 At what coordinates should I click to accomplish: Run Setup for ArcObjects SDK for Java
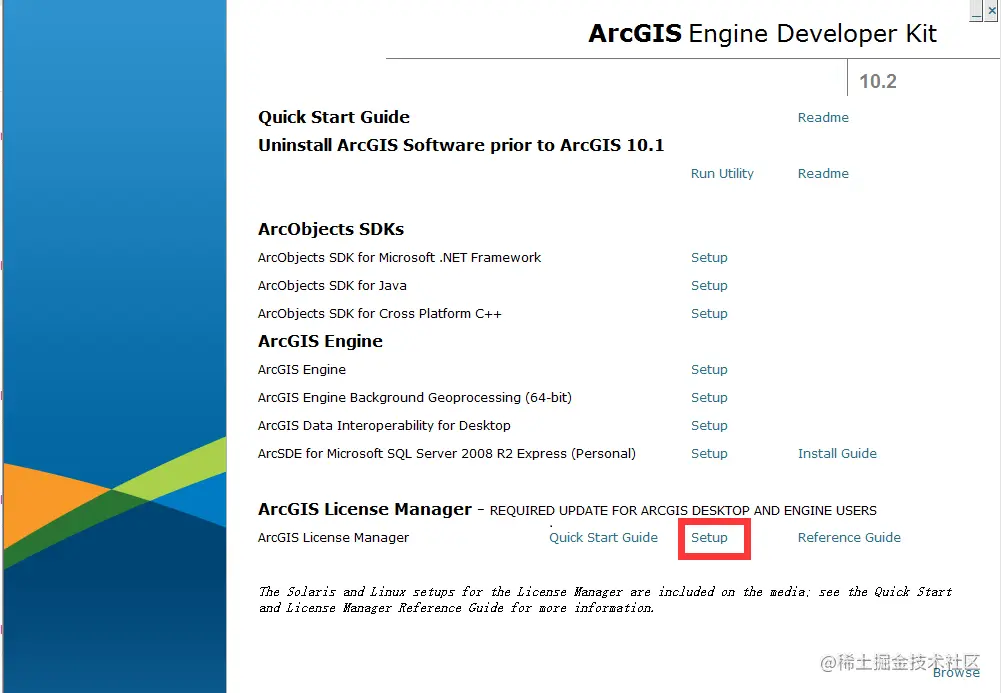pos(709,286)
